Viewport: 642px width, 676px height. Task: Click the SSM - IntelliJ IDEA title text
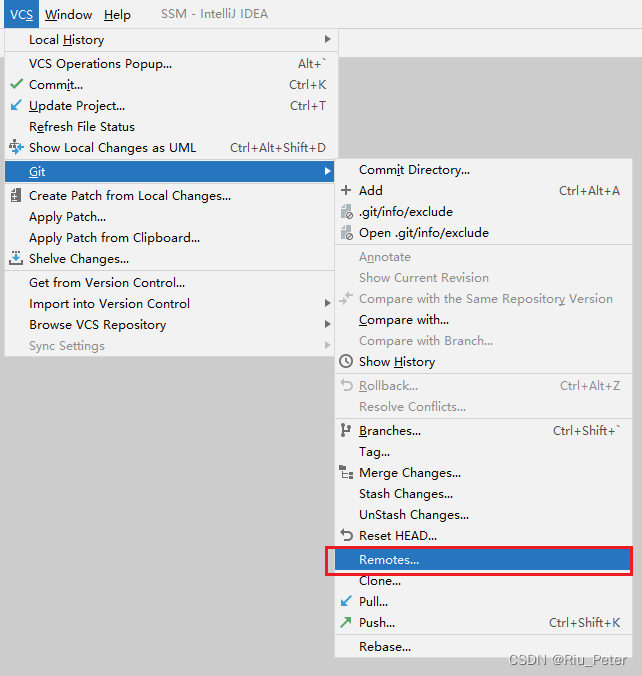pyautogui.click(x=214, y=14)
